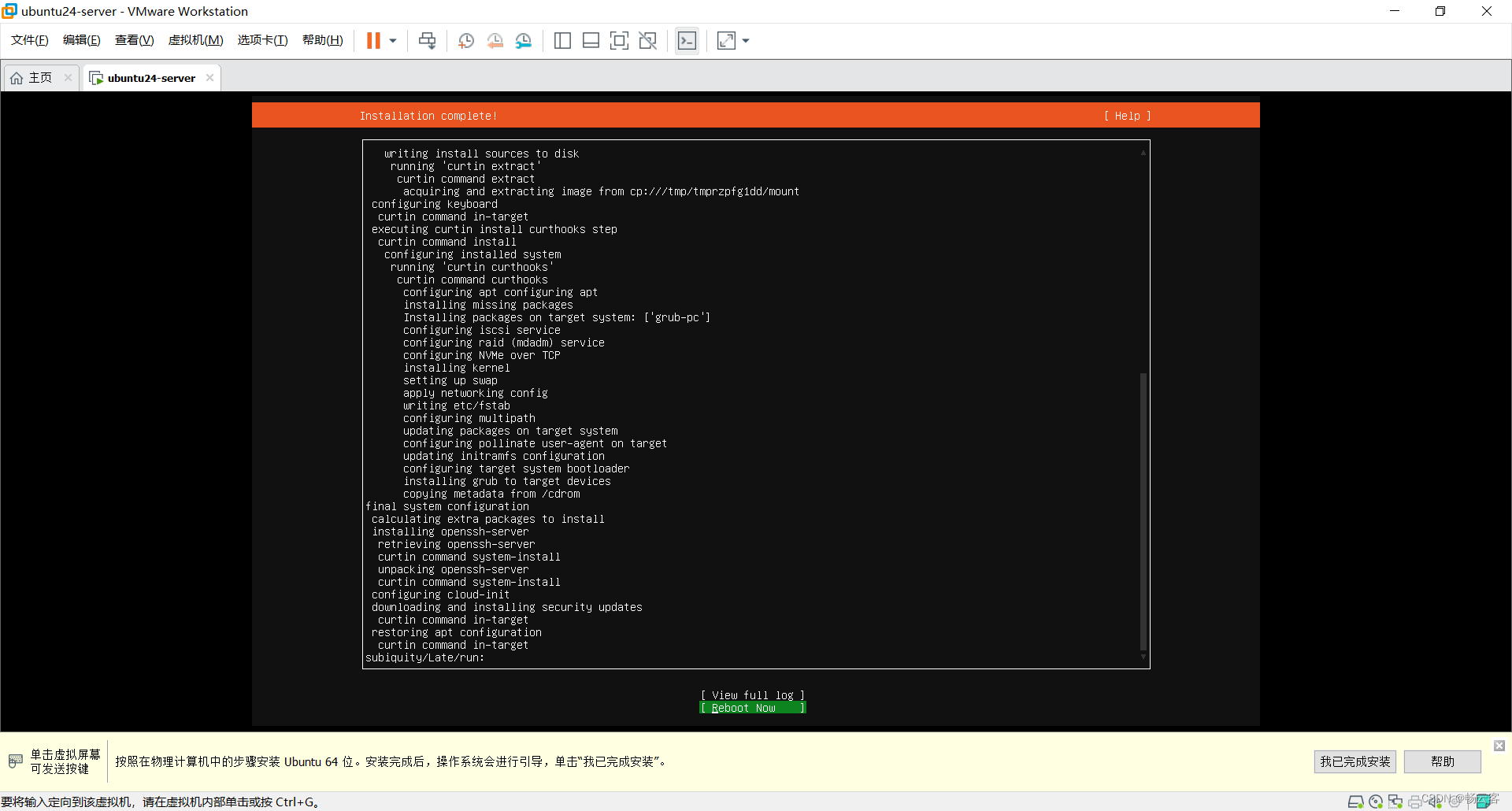The image size is (1512, 811).
Task: Click the log scroll up arrow
Action: [1143, 152]
